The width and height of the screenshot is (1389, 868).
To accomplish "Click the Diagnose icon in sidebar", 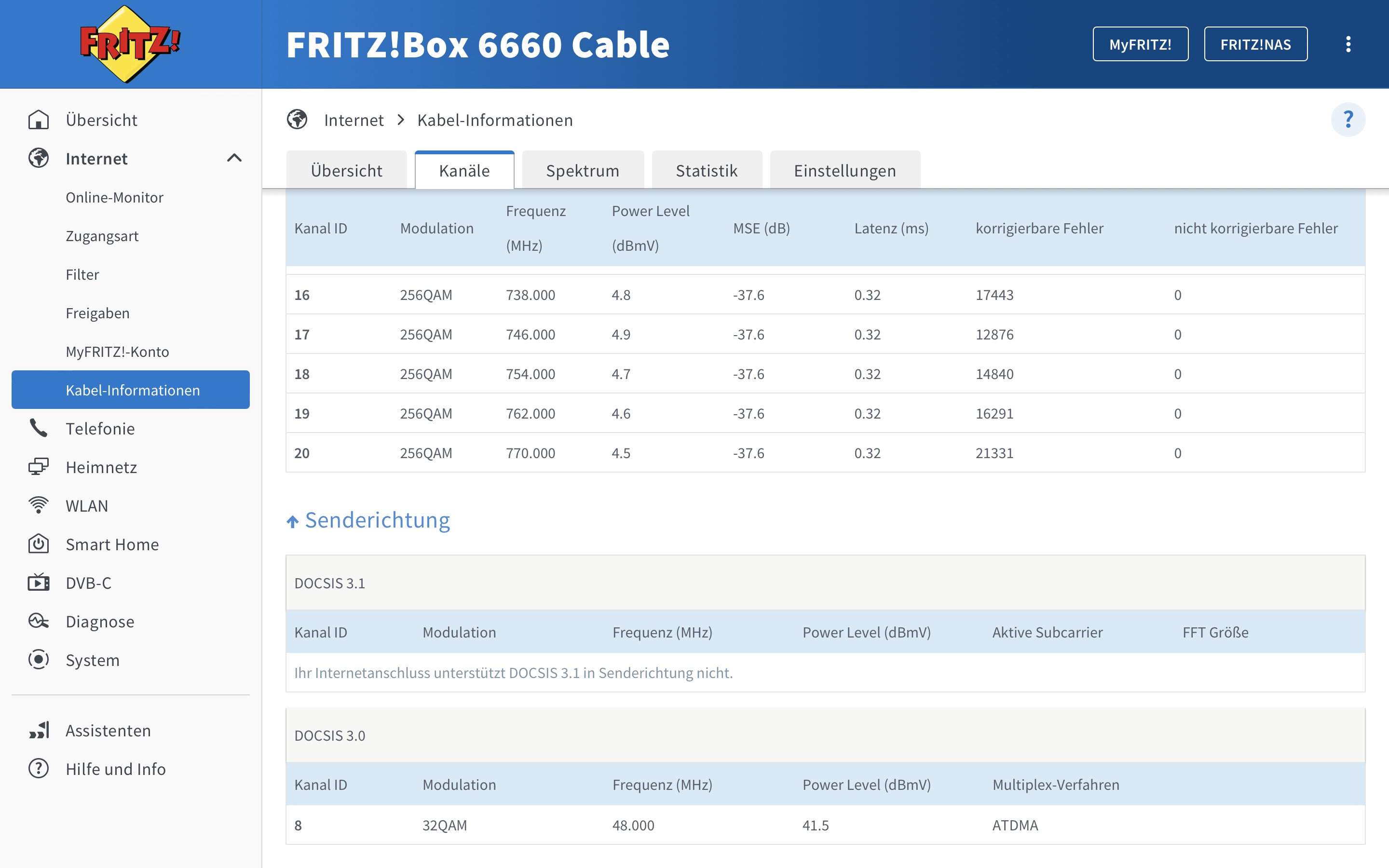I will coord(39,621).
